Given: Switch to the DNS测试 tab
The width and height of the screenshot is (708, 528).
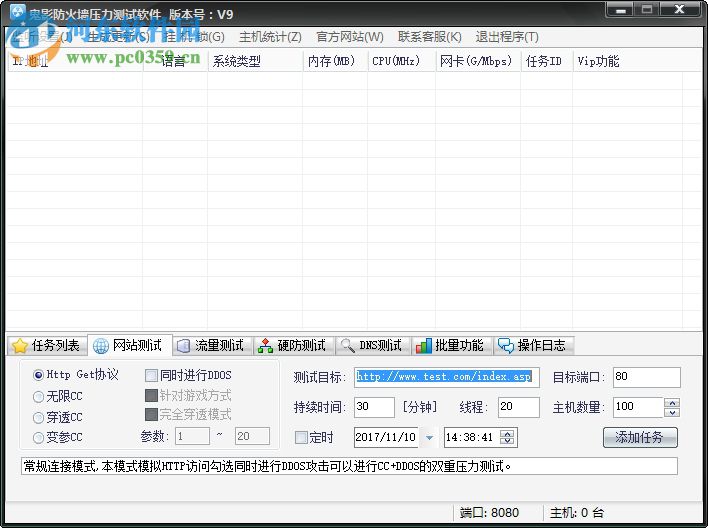Looking at the screenshot, I should point(373,346).
